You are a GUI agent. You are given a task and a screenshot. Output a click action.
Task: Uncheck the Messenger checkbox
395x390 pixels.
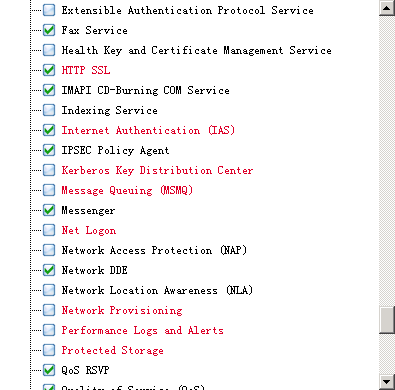[x=49, y=210]
